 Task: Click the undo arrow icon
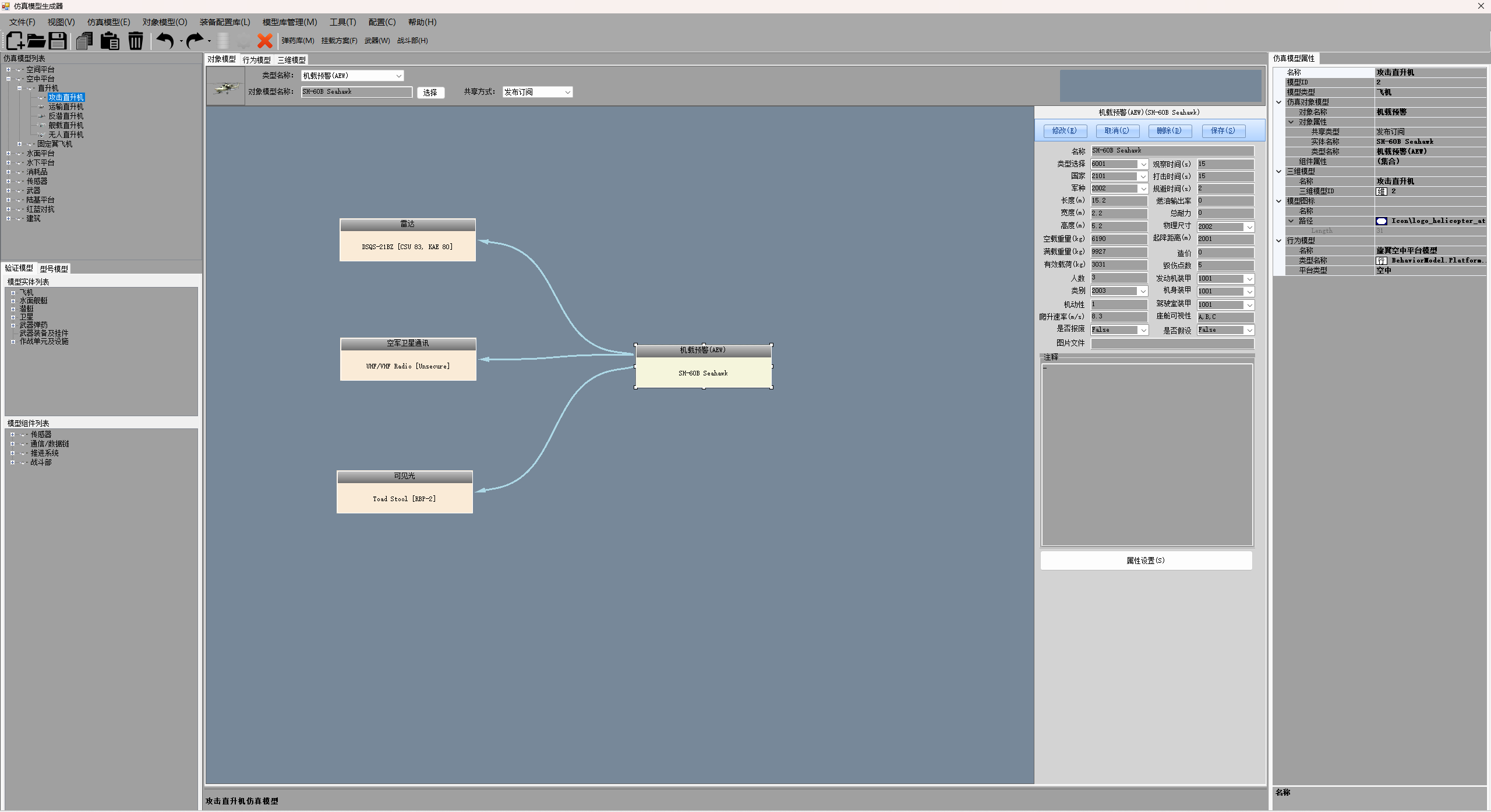point(165,41)
